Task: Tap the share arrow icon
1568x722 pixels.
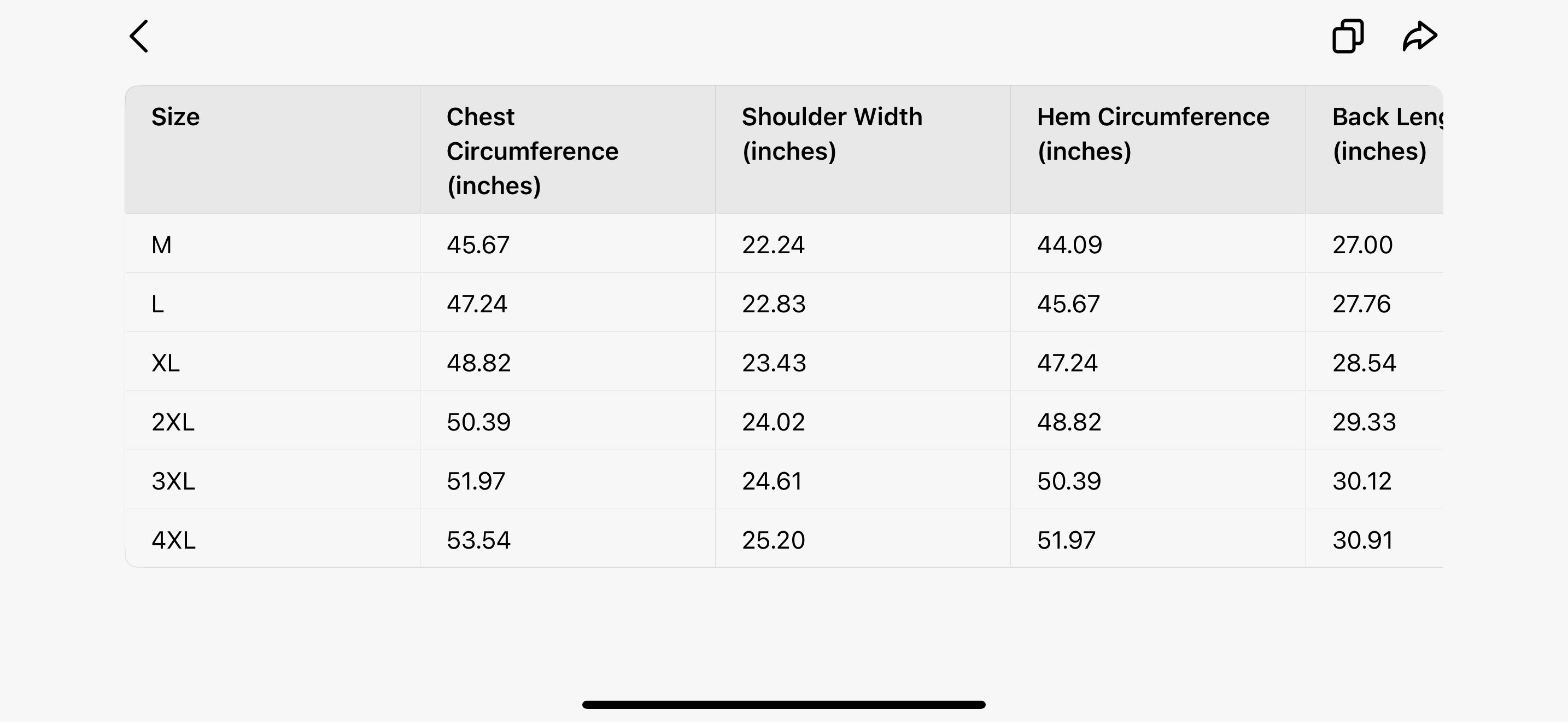Action: click(x=1419, y=37)
